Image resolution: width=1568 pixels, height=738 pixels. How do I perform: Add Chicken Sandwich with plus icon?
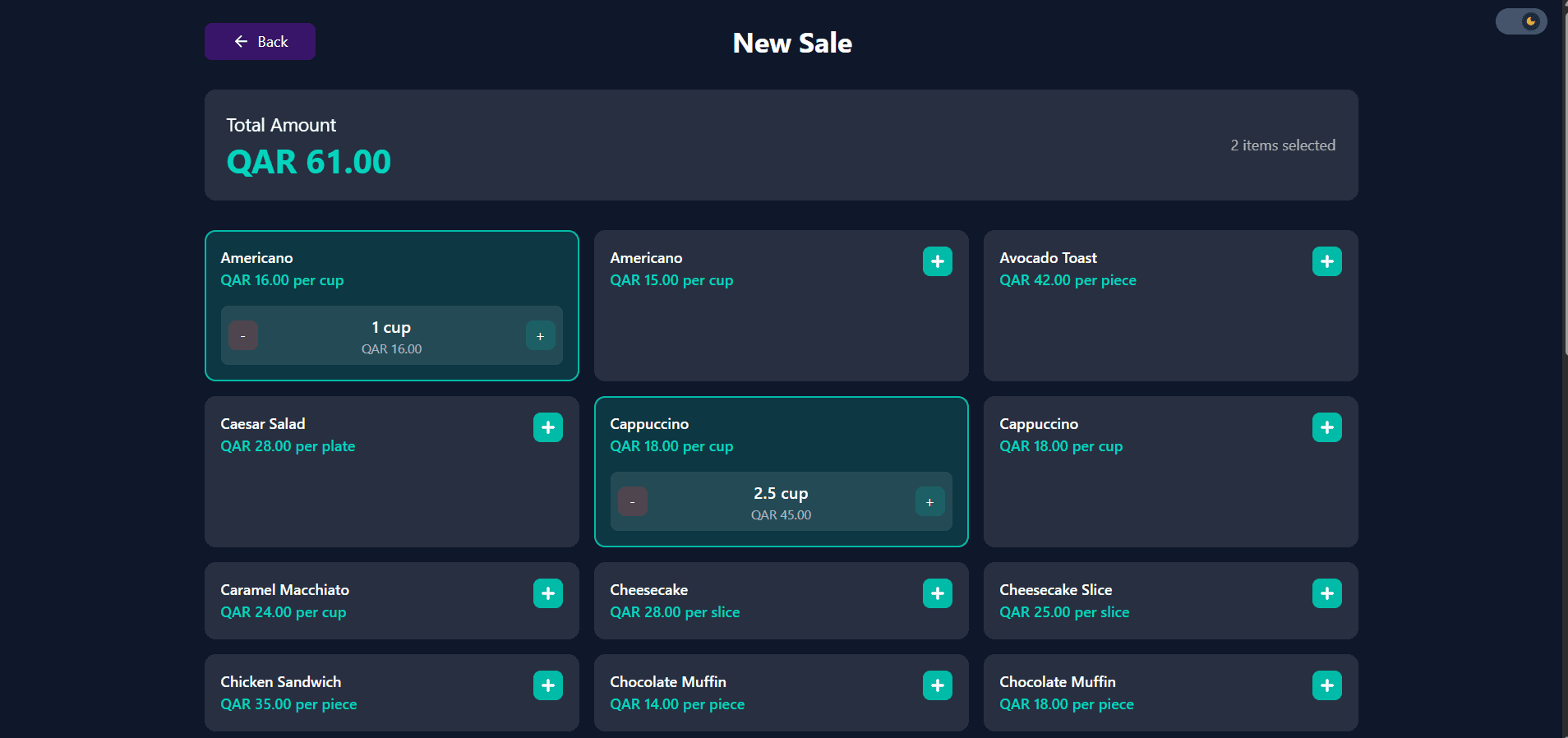point(548,685)
